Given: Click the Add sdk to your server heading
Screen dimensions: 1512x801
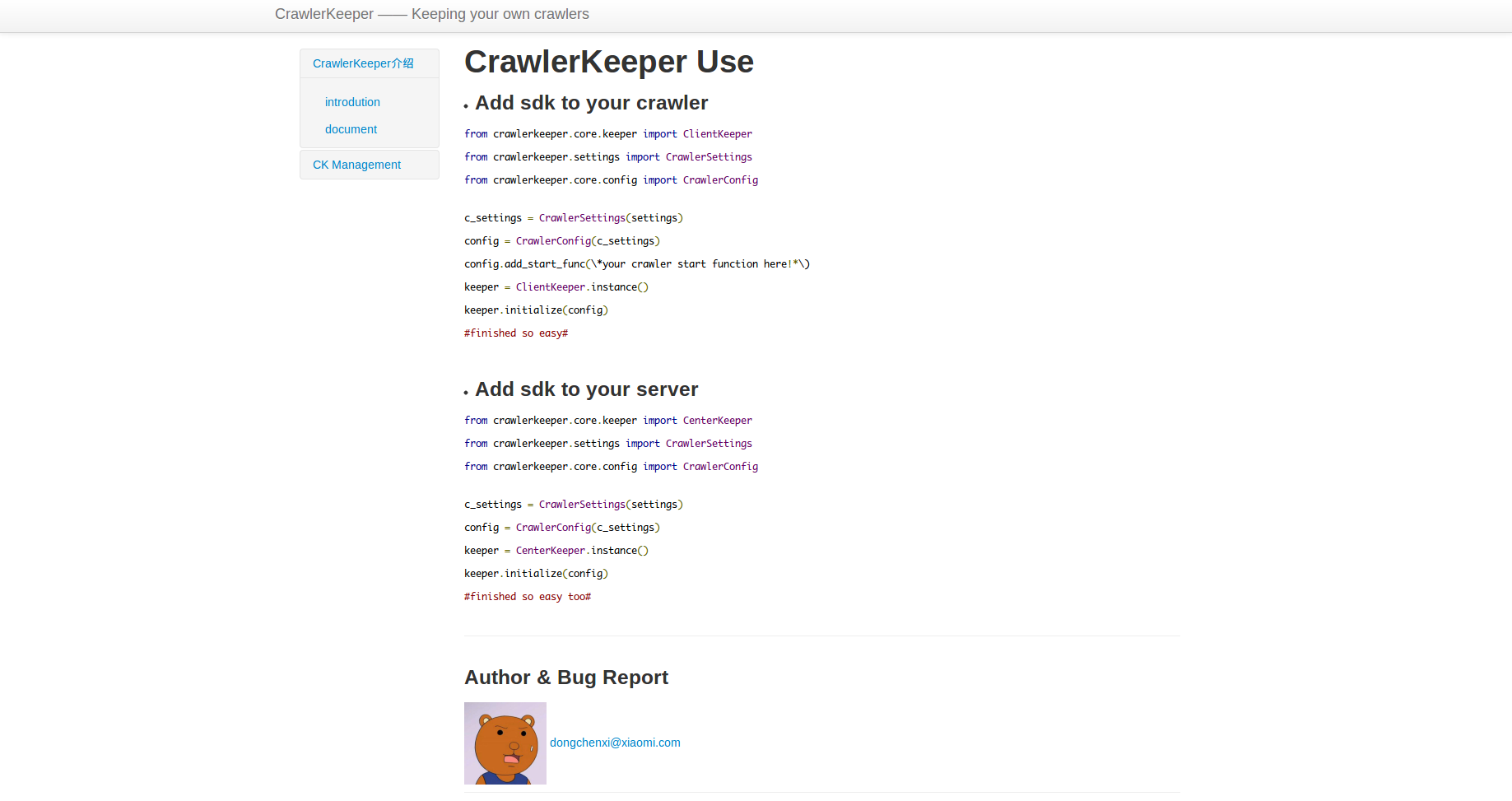Looking at the screenshot, I should (x=586, y=389).
